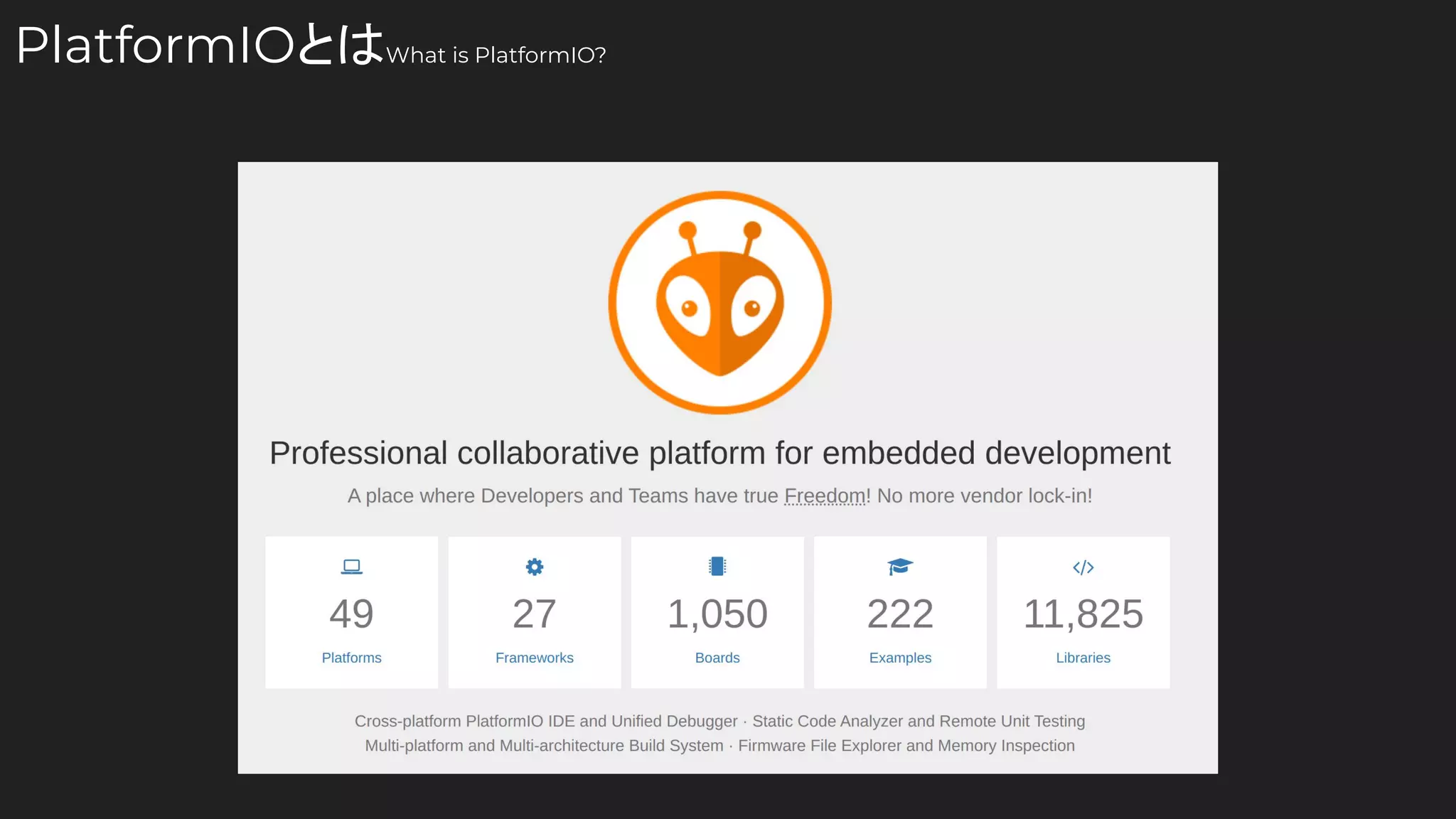
Task: Click the 11,825 libraries count
Action: pos(1083,614)
